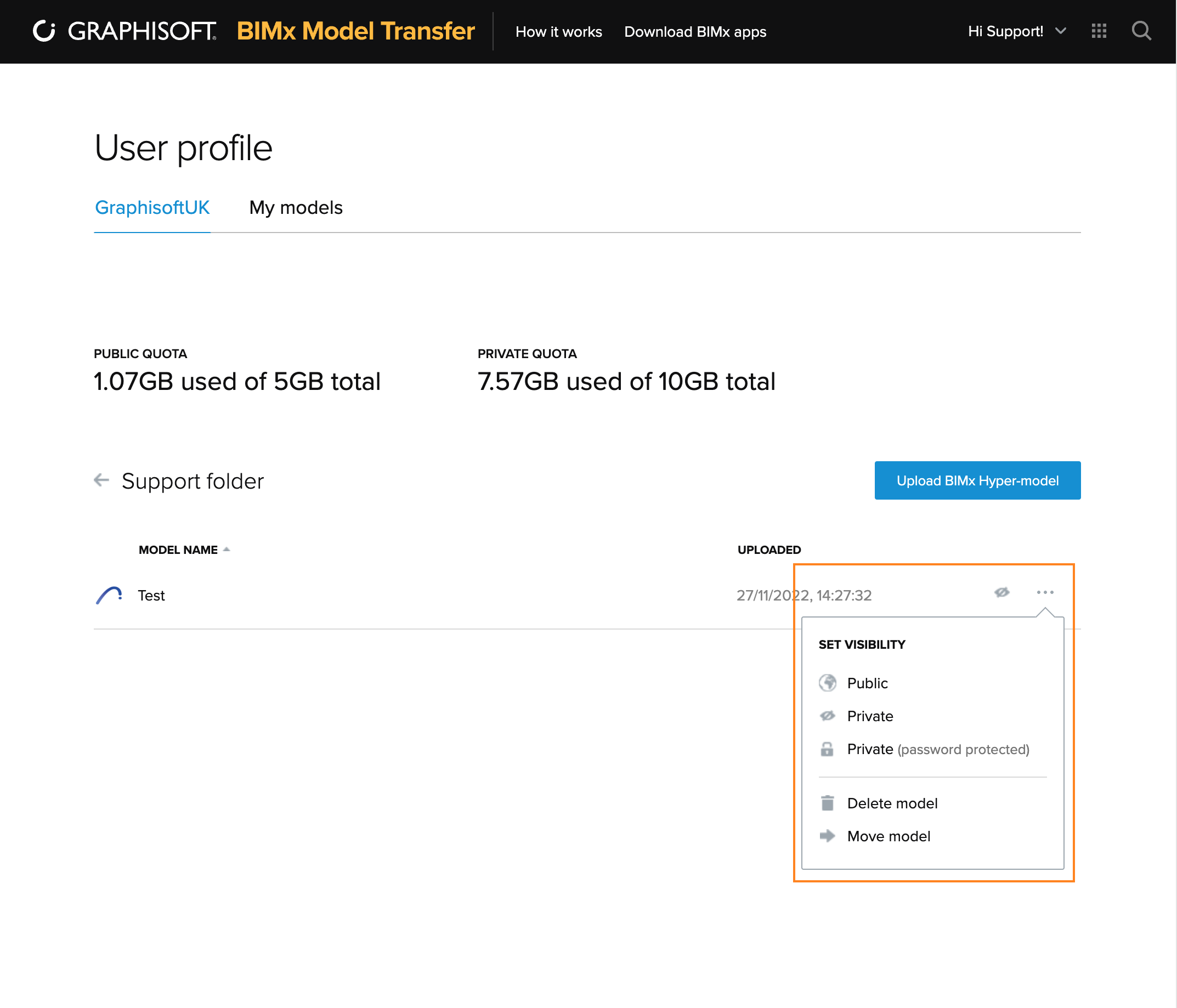This screenshot has height=1008, width=1177.
Task: Open Download BIMx apps link
Action: (695, 32)
